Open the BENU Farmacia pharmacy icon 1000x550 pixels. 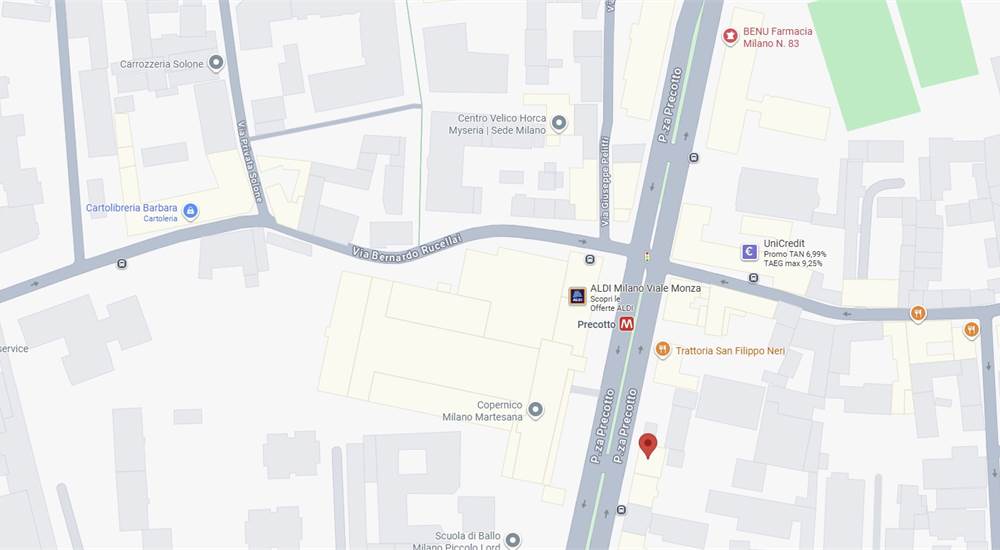point(730,36)
